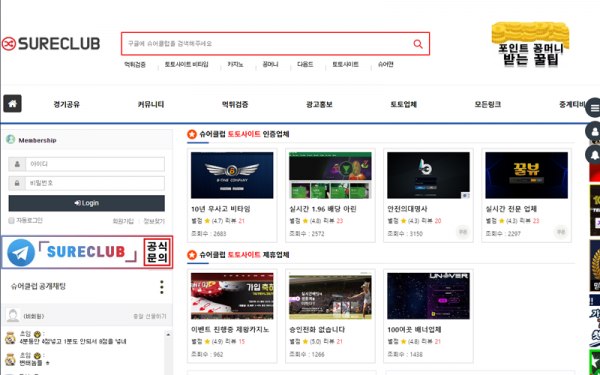Open the 경기공유 menu
This screenshot has height=375, width=600.
pyautogui.click(x=67, y=104)
